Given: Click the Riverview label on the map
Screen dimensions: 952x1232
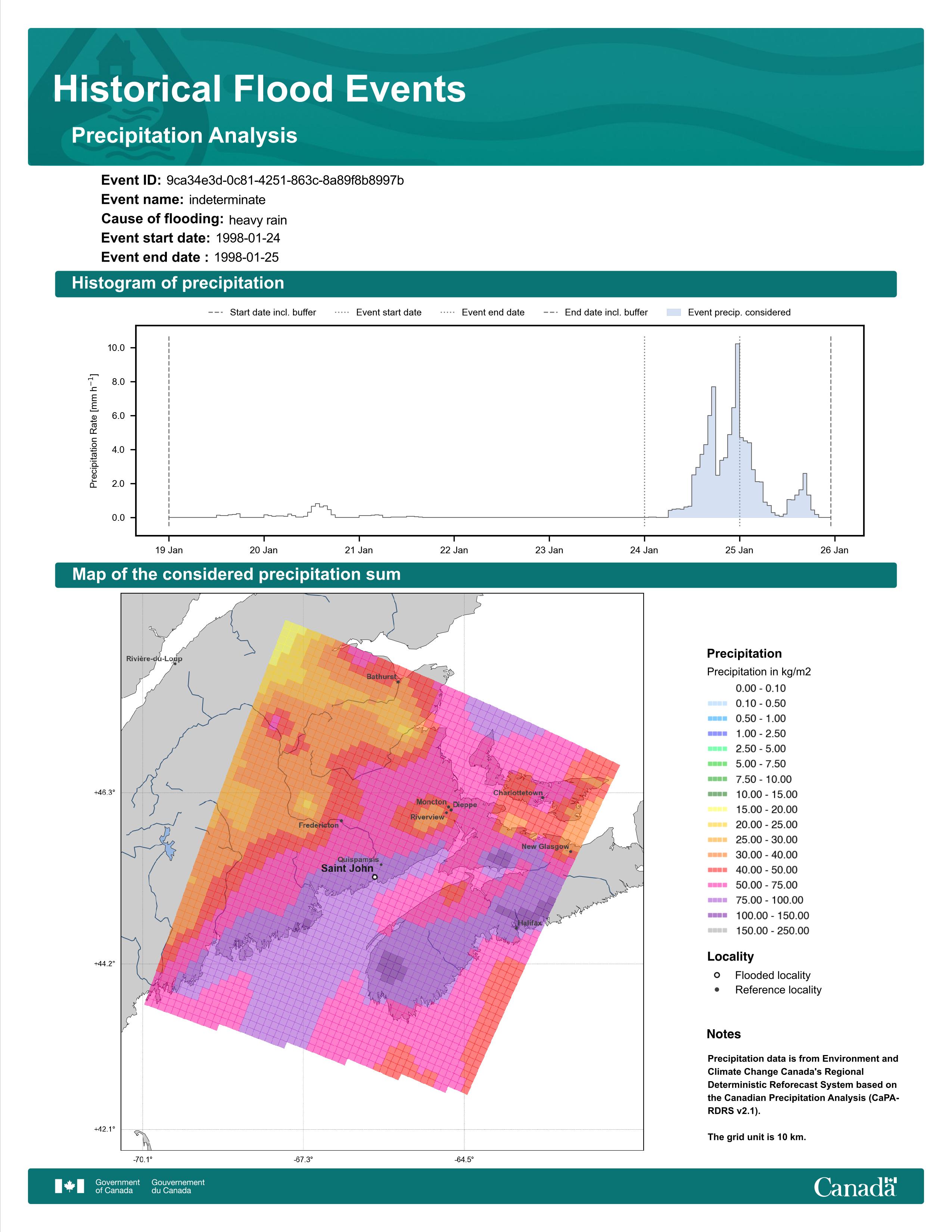Looking at the screenshot, I should (427, 817).
